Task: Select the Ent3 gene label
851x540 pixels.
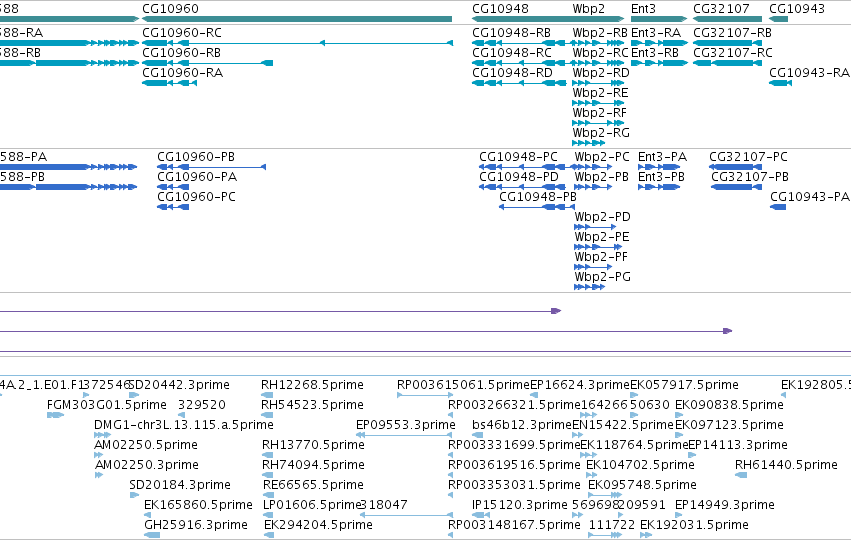Action: (643, 9)
